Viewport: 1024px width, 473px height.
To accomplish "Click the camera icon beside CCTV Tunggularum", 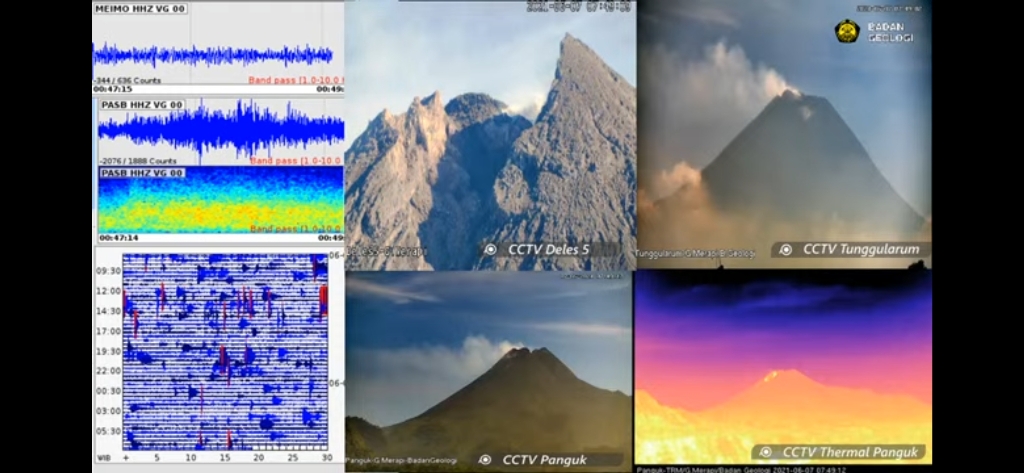I will [x=786, y=250].
